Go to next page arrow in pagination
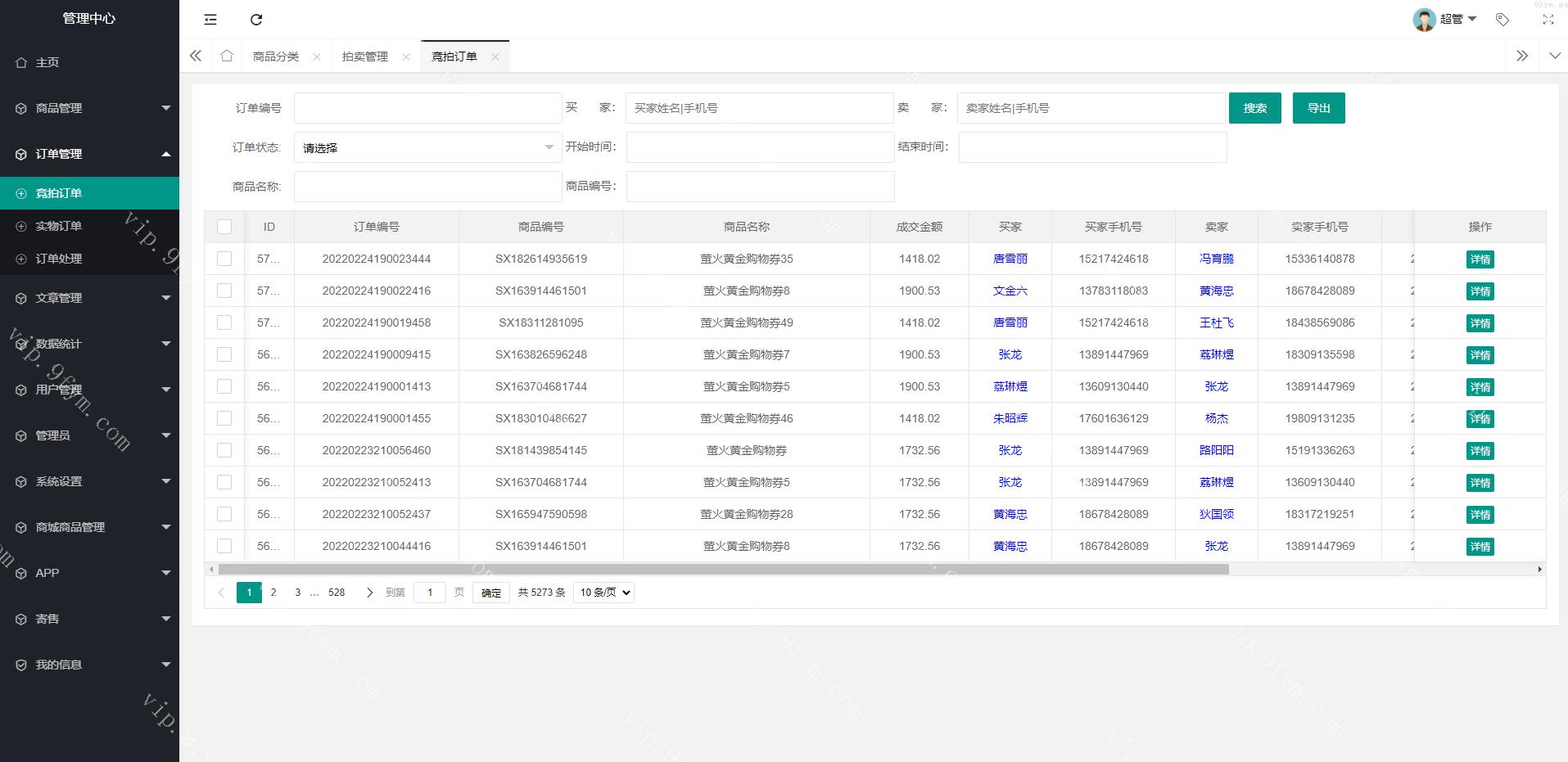Image resolution: width=1568 pixels, height=762 pixels. pos(369,593)
